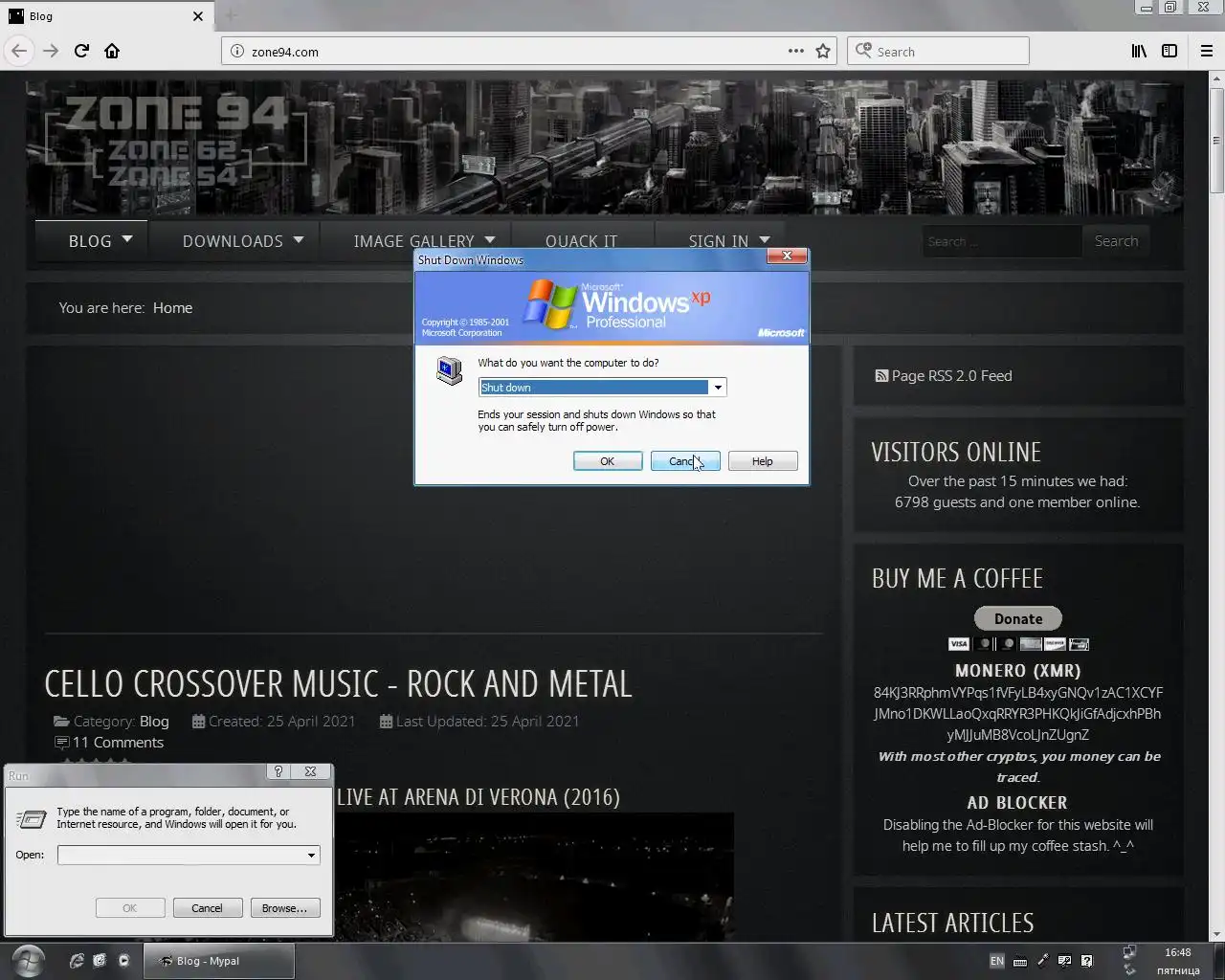This screenshot has width=1225, height=980.
Task: Open the browser hamburger menu
Action: 1207,51
